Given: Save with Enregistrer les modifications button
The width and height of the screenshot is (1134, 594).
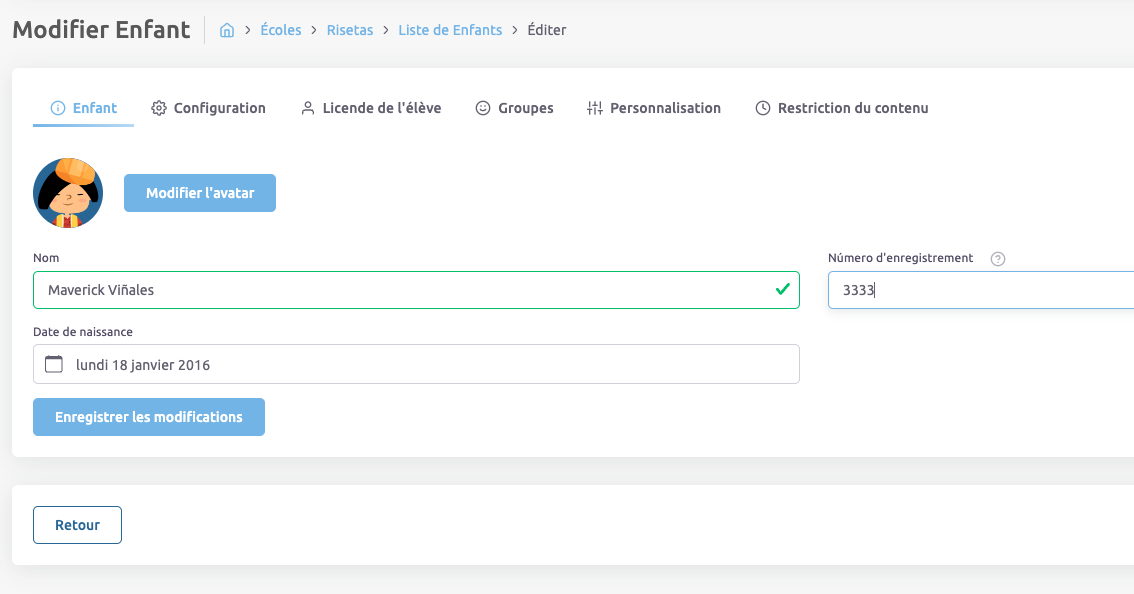Looking at the screenshot, I should click(149, 417).
